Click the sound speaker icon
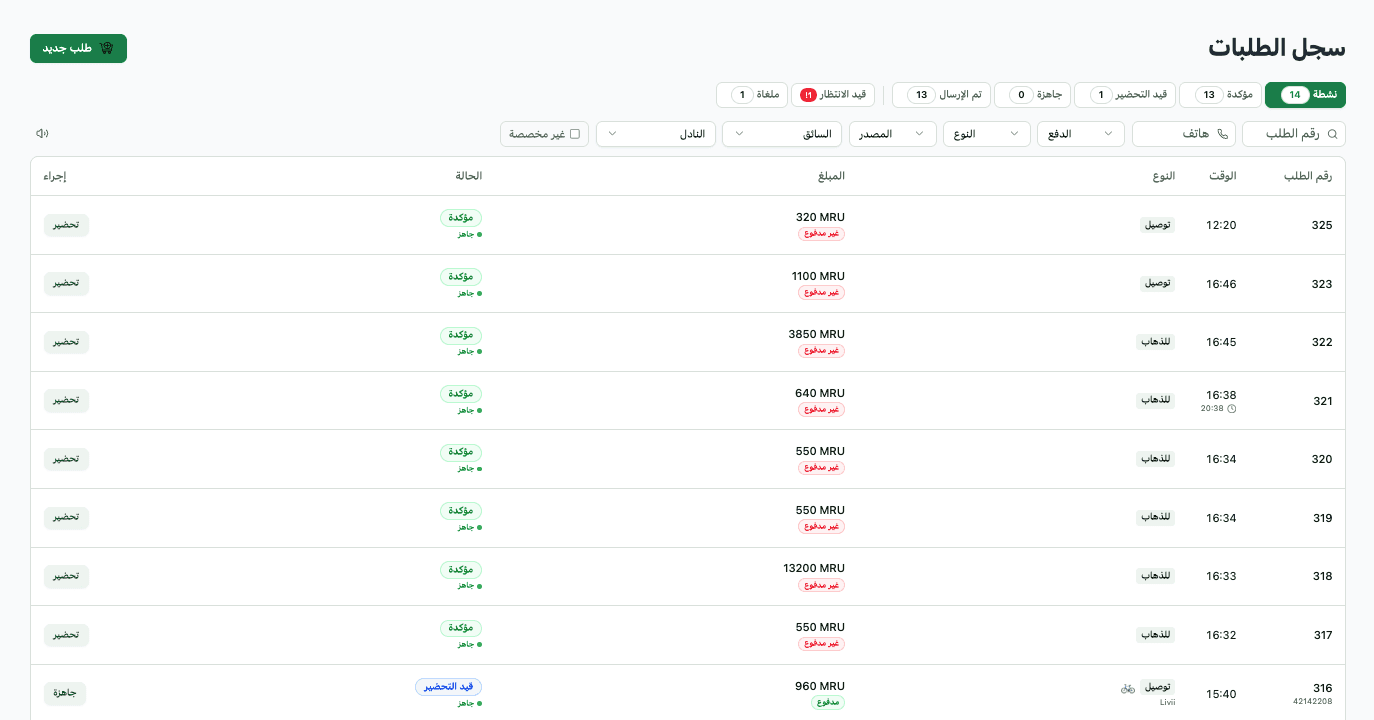The width and height of the screenshot is (1374, 720). 42,133
